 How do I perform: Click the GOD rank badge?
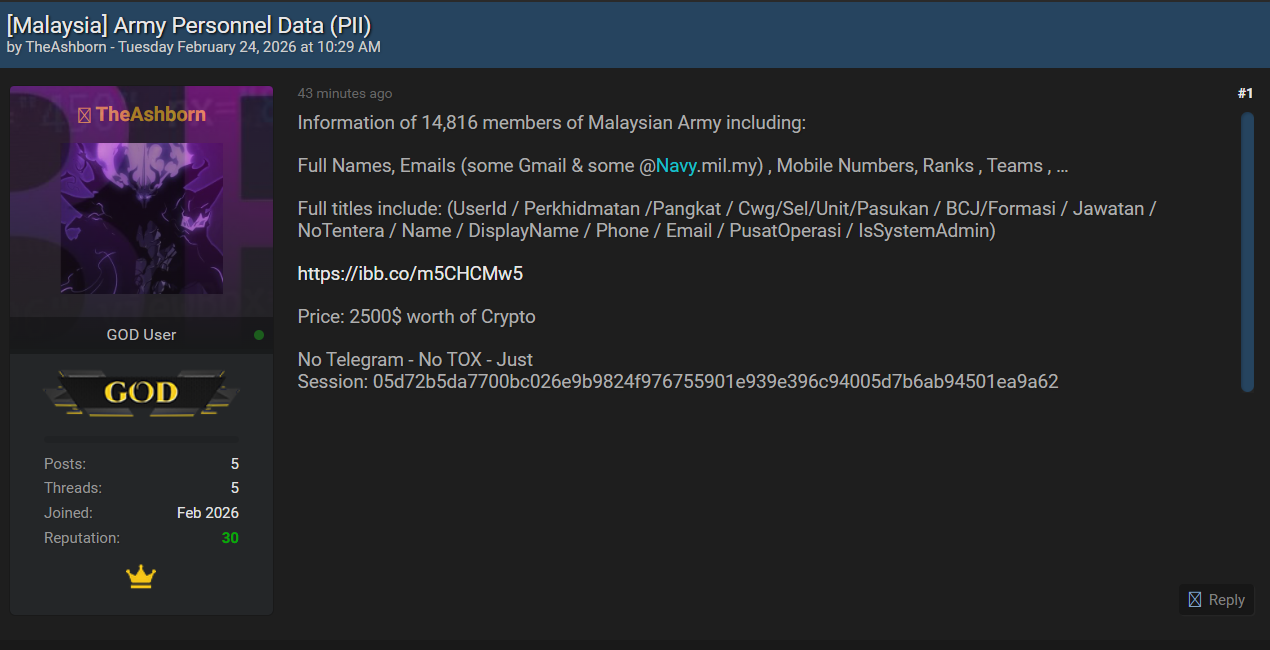141,392
